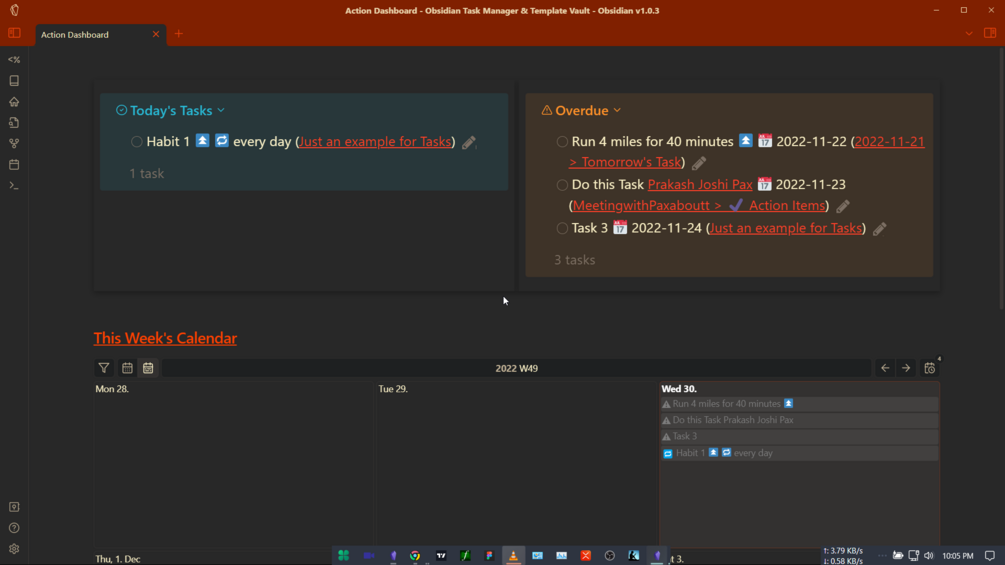Collapse the Overdue callout chevron
This screenshot has width=1005, height=565.
click(617, 110)
